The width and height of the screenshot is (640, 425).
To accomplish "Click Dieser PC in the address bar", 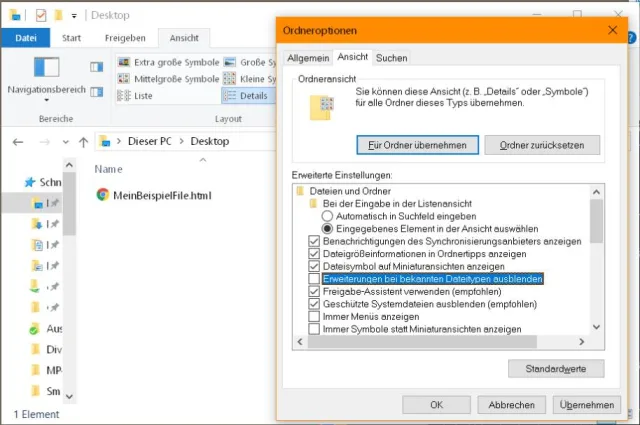I will (x=150, y=141).
